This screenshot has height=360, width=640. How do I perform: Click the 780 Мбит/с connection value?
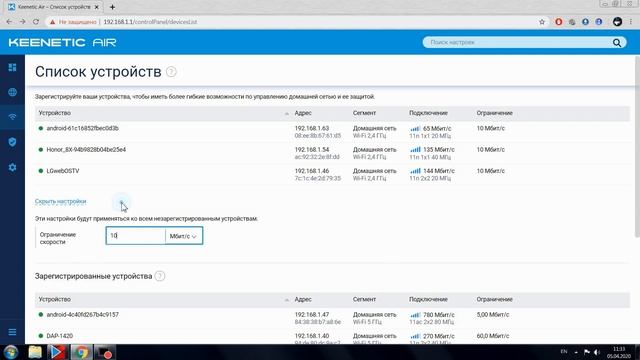click(x=439, y=315)
